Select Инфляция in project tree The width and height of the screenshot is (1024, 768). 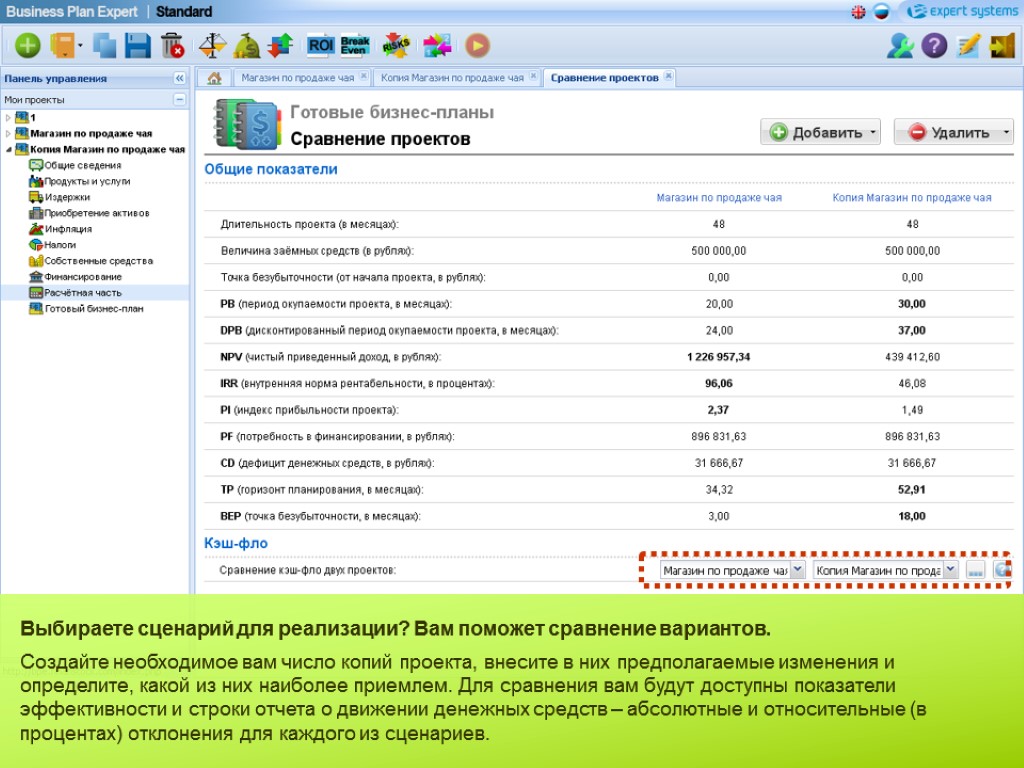point(68,229)
